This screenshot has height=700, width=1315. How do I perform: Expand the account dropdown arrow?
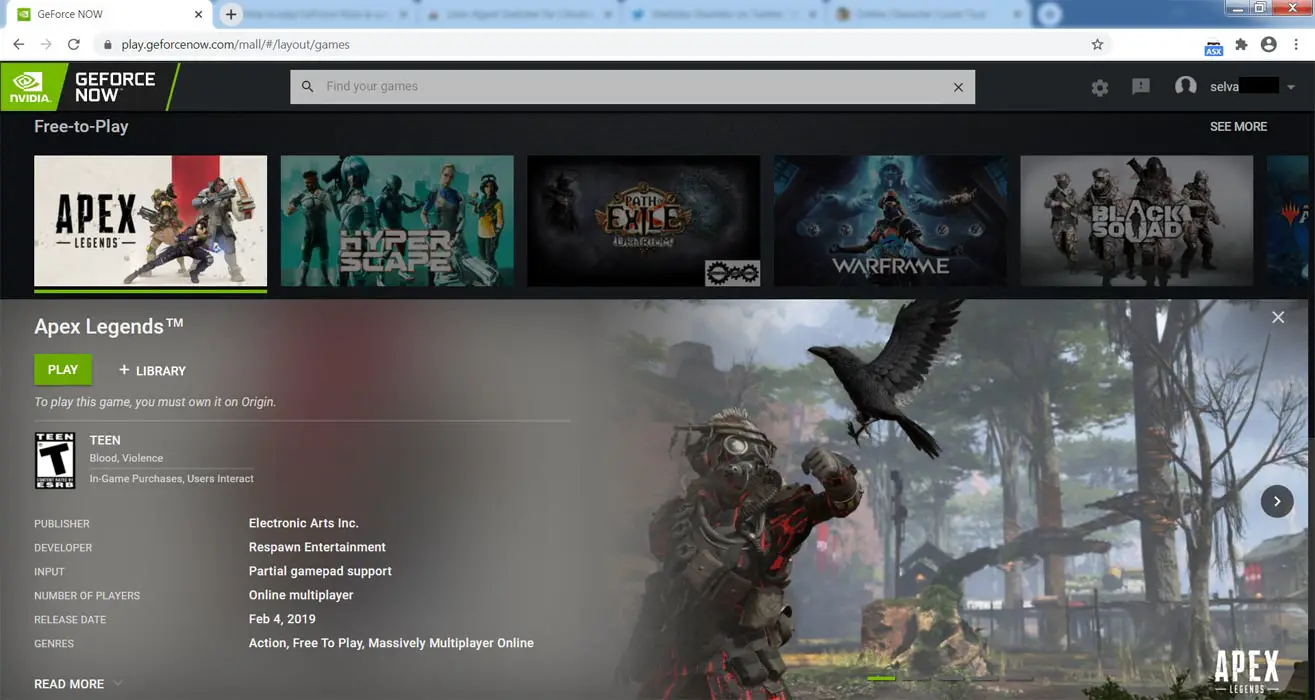tap(1291, 87)
